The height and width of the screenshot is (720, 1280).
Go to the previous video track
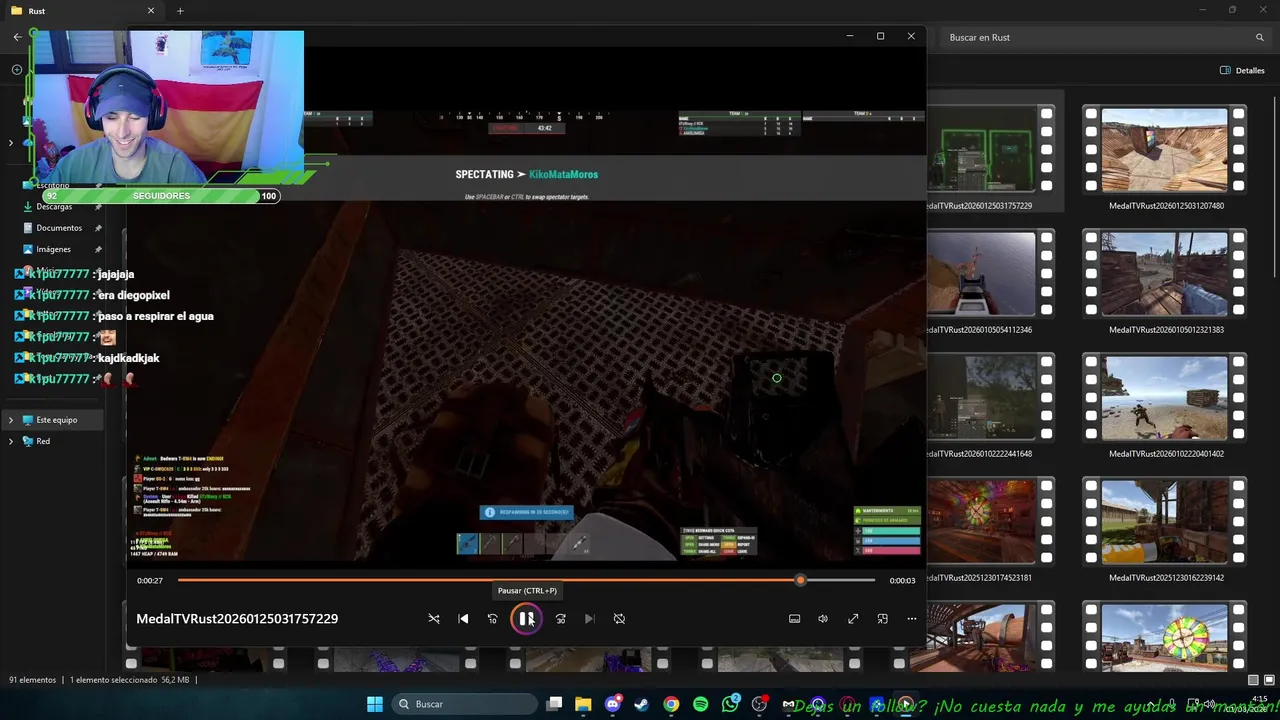(x=463, y=619)
